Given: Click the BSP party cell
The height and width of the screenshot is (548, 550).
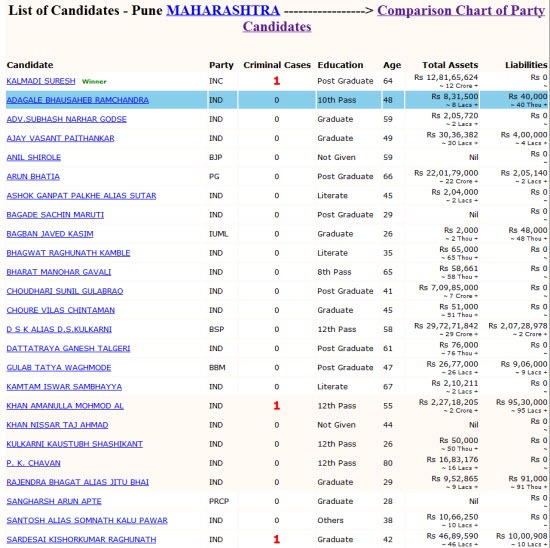Looking at the screenshot, I should pos(216,329).
